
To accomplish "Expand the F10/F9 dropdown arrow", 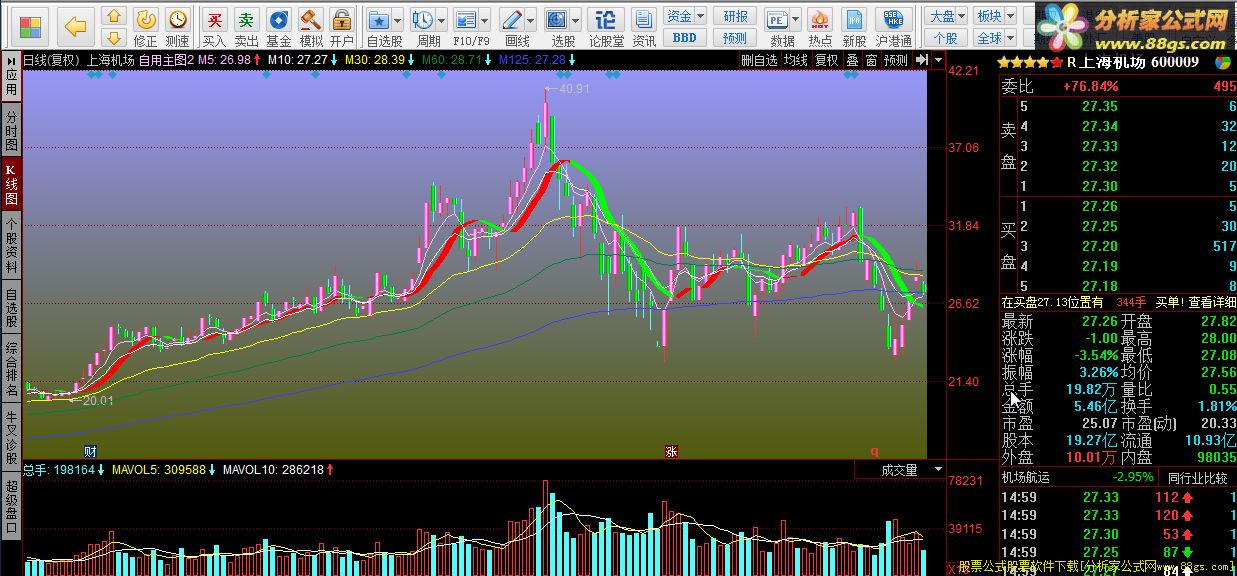I will (486, 20).
